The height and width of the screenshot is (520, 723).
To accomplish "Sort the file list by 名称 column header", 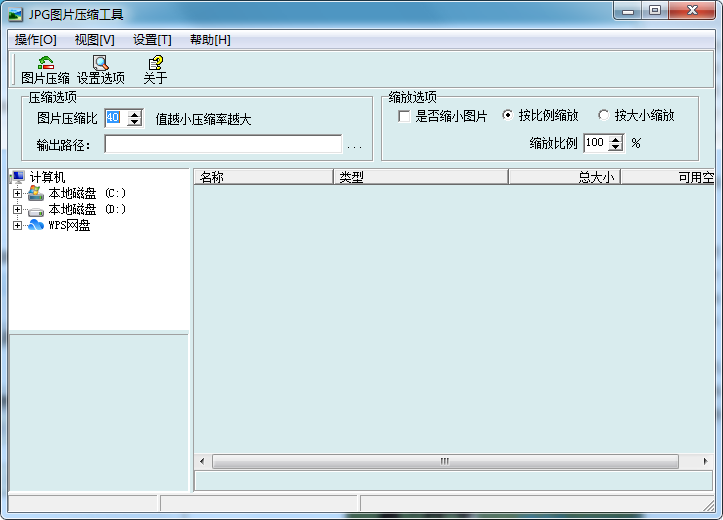I will pos(262,177).
